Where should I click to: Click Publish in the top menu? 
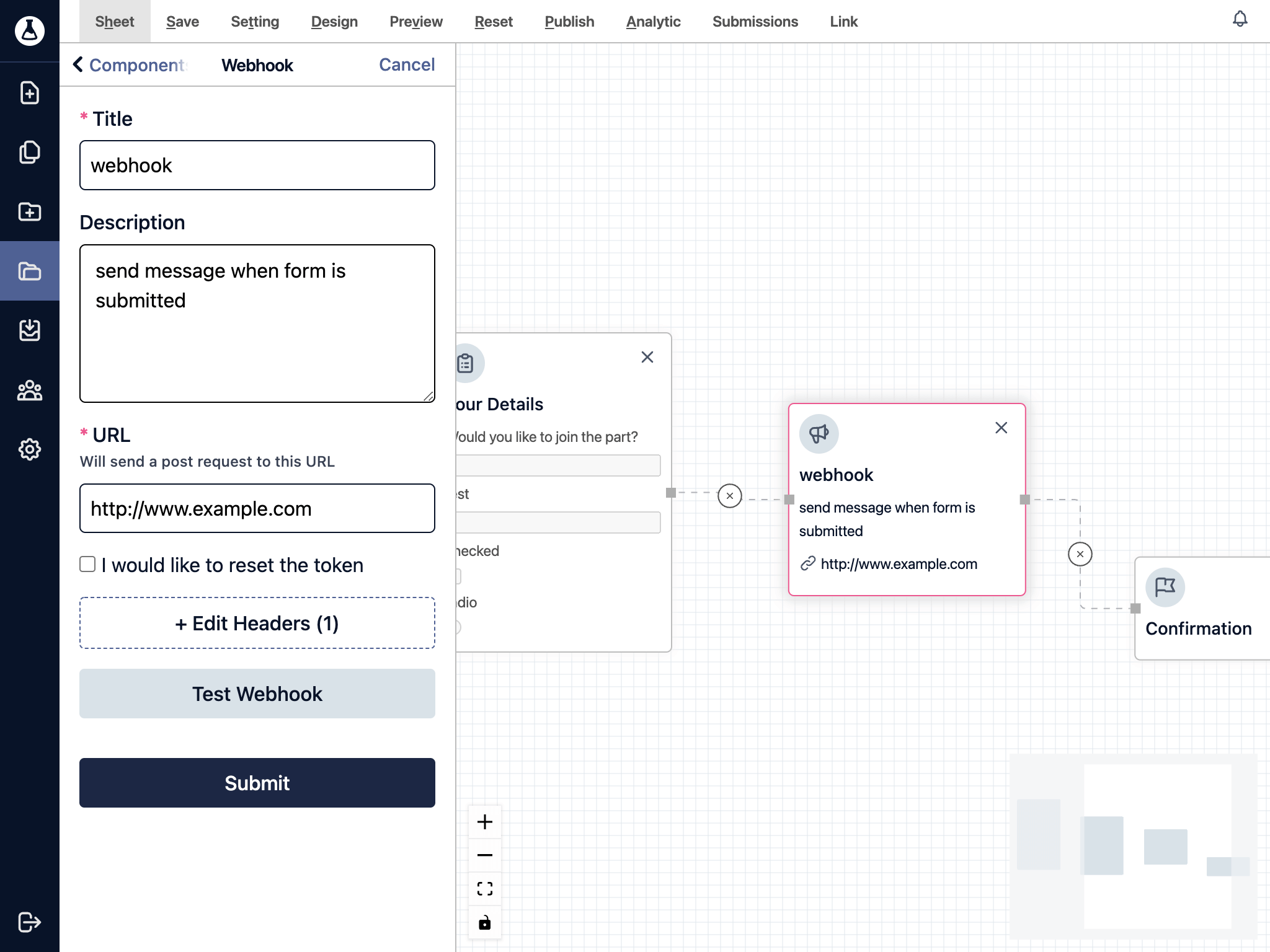point(569,22)
